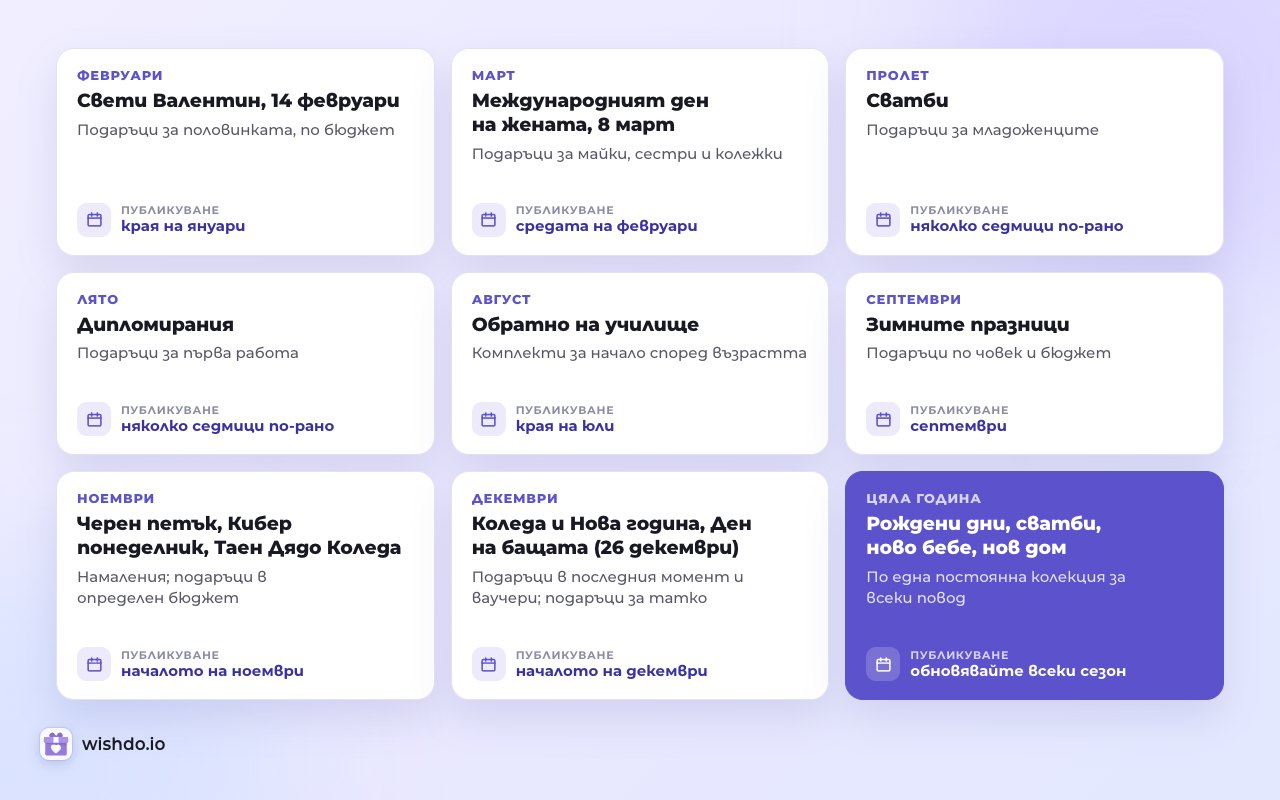Screen dimensions: 1280x800
Task: Select the "МАРТ" month label
Action: pyautogui.click(x=494, y=76)
